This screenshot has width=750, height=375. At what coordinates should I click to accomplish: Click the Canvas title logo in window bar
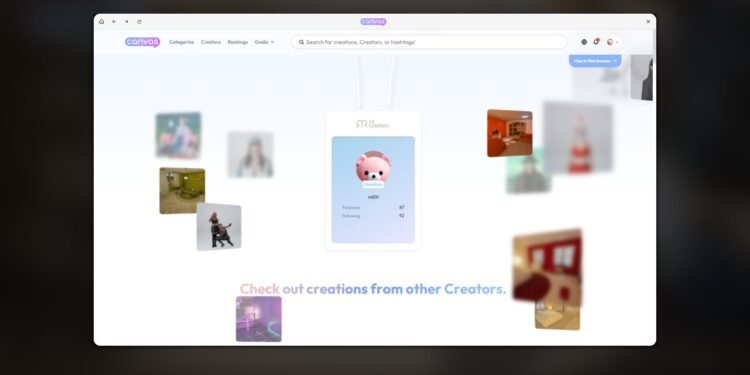[x=373, y=22]
